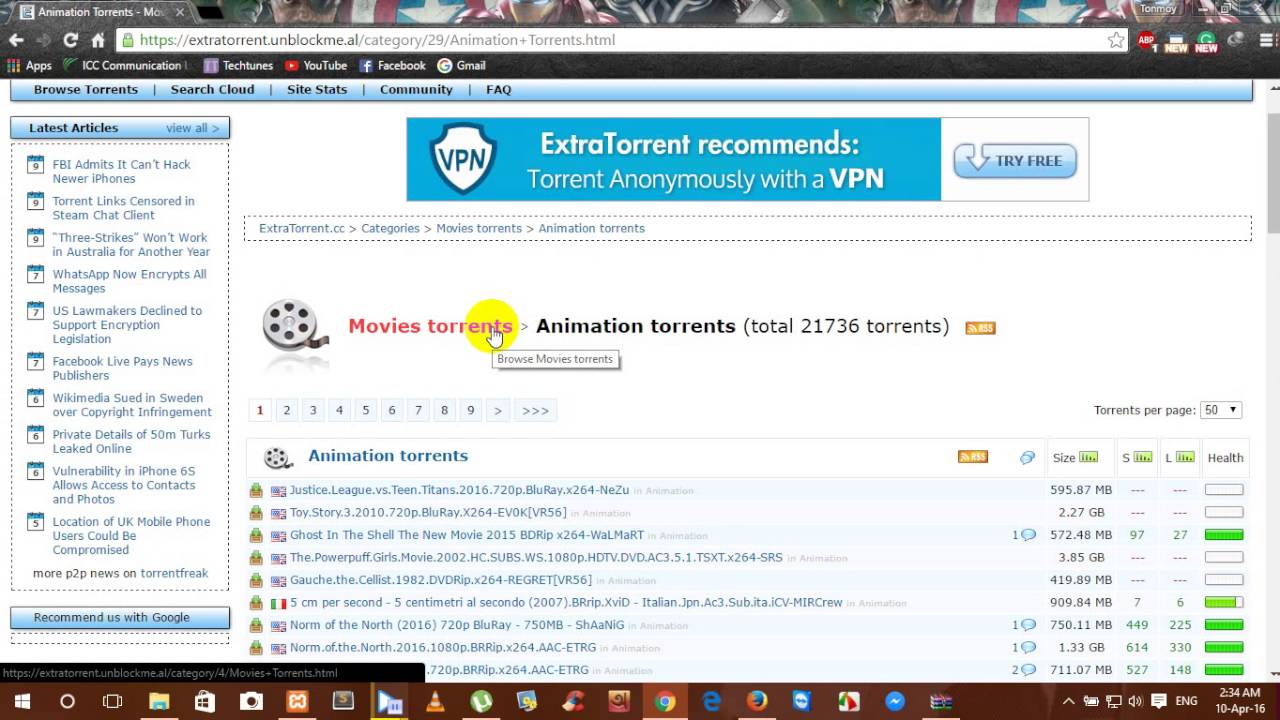Open Movies torrents heading link

pyautogui.click(x=430, y=326)
